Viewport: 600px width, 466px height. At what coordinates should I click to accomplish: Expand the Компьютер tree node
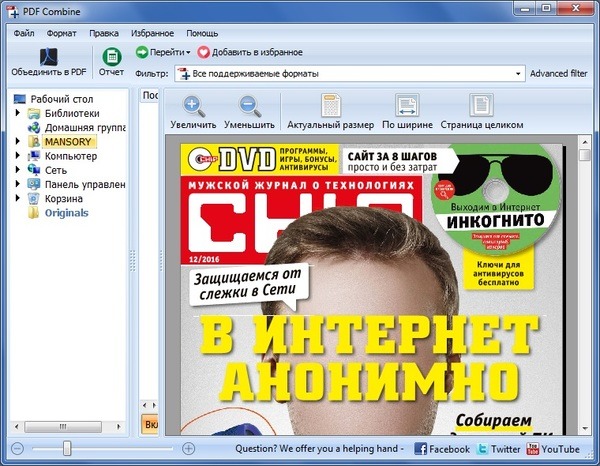(18, 155)
